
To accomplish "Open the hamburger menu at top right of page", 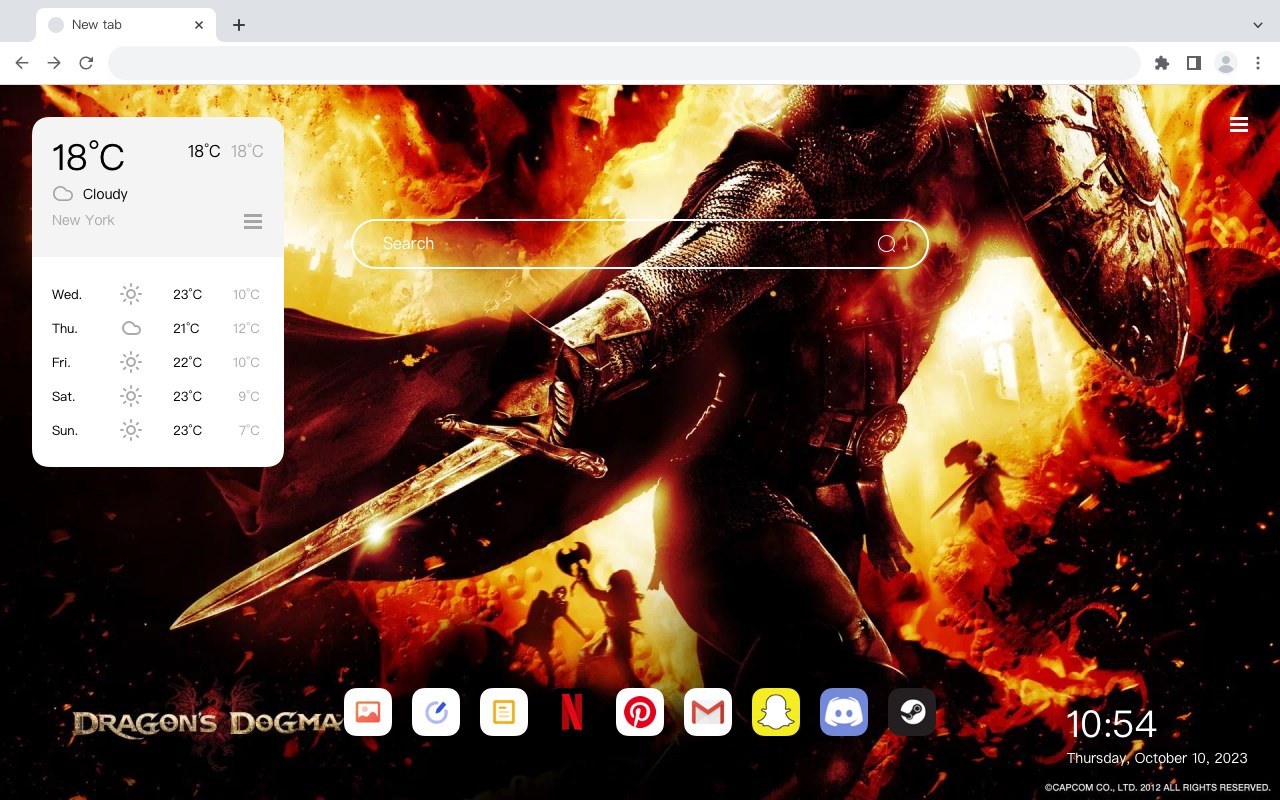I will 1239,124.
